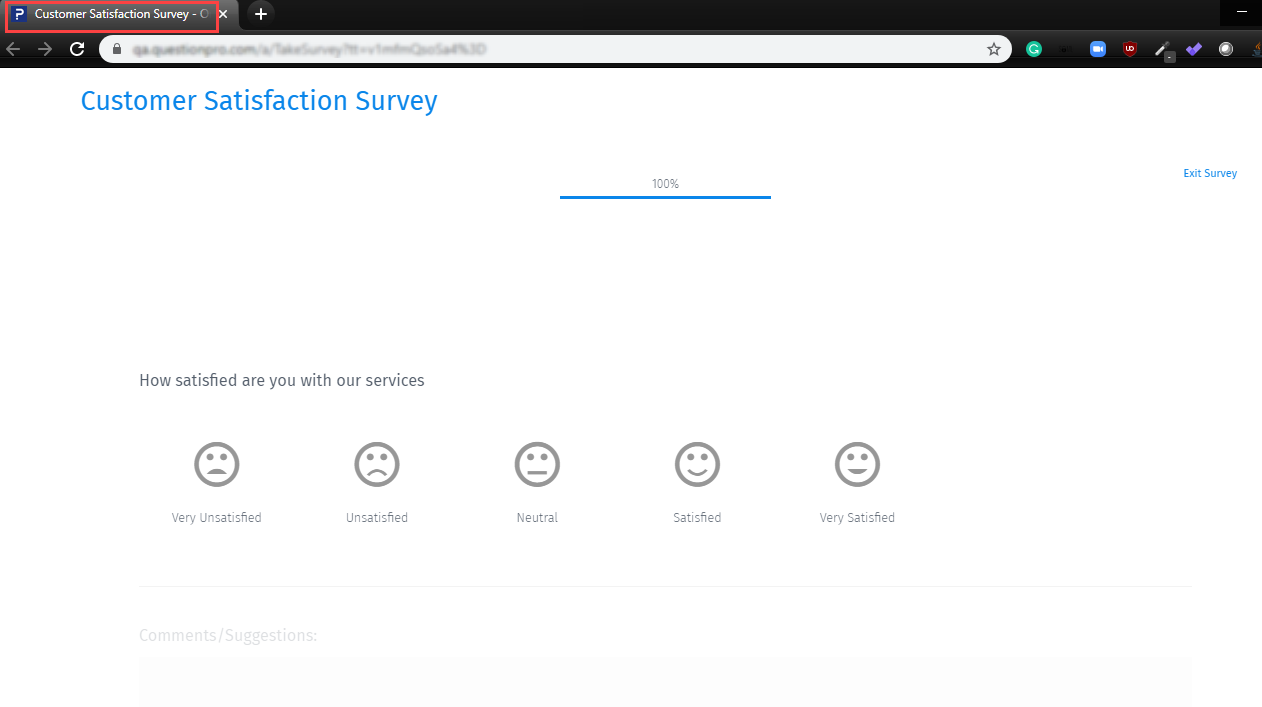Open the uBlock Origin extension
Image resolution: width=1262 pixels, height=707 pixels.
tap(1130, 48)
